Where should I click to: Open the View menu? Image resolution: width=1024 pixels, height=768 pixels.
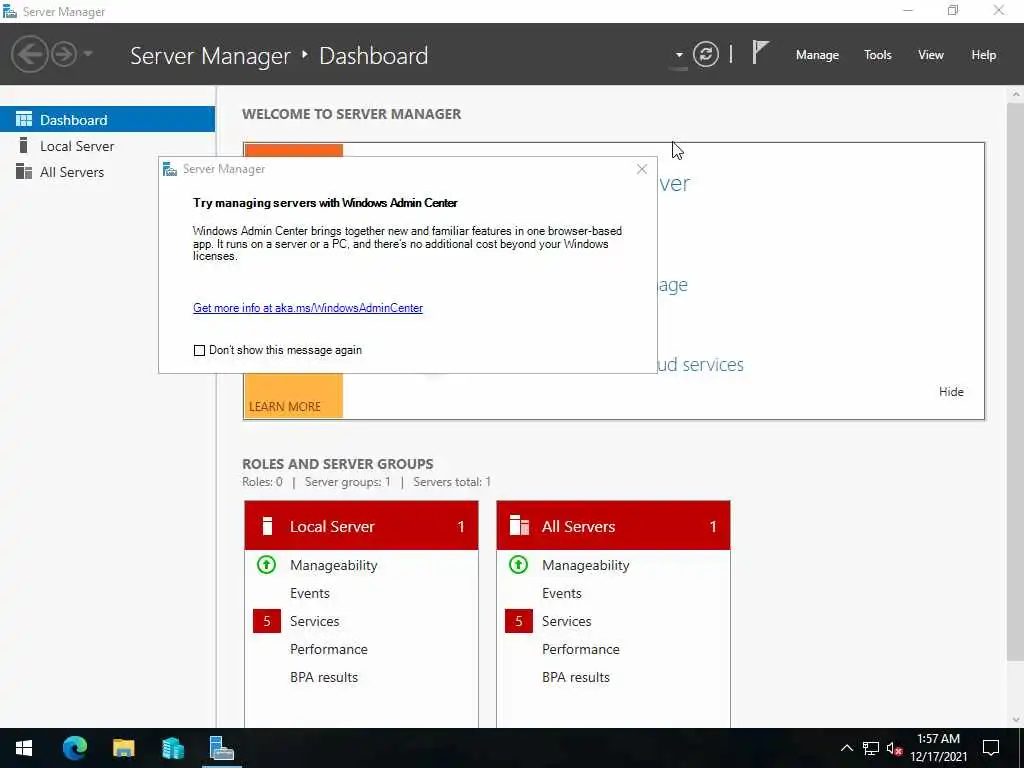tap(931, 55)
